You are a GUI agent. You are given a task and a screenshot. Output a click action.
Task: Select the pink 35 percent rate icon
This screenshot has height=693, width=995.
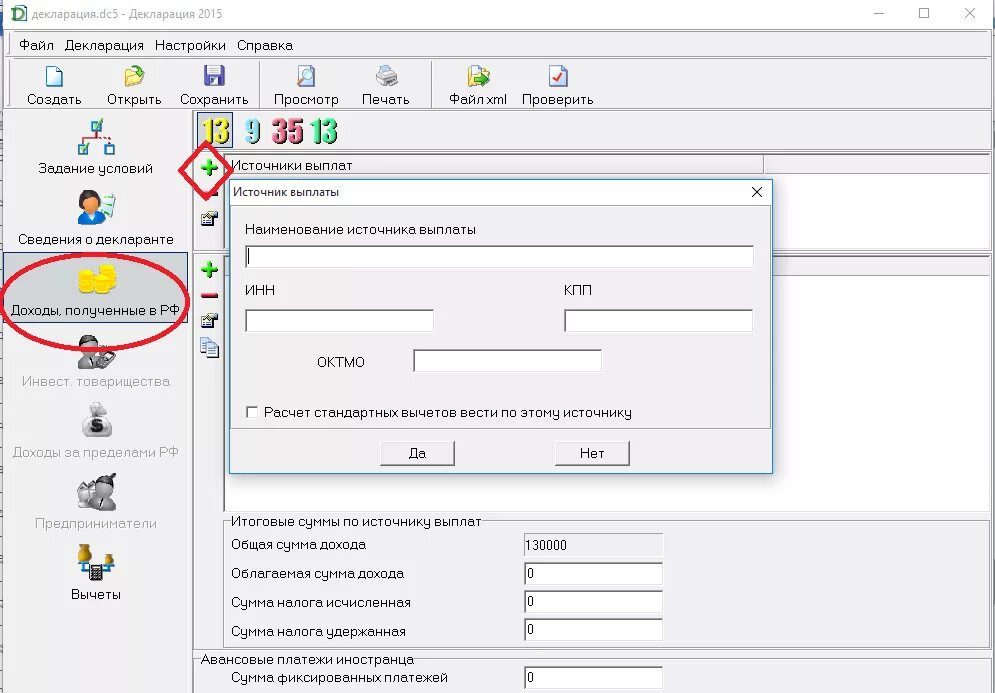[287, 130]
